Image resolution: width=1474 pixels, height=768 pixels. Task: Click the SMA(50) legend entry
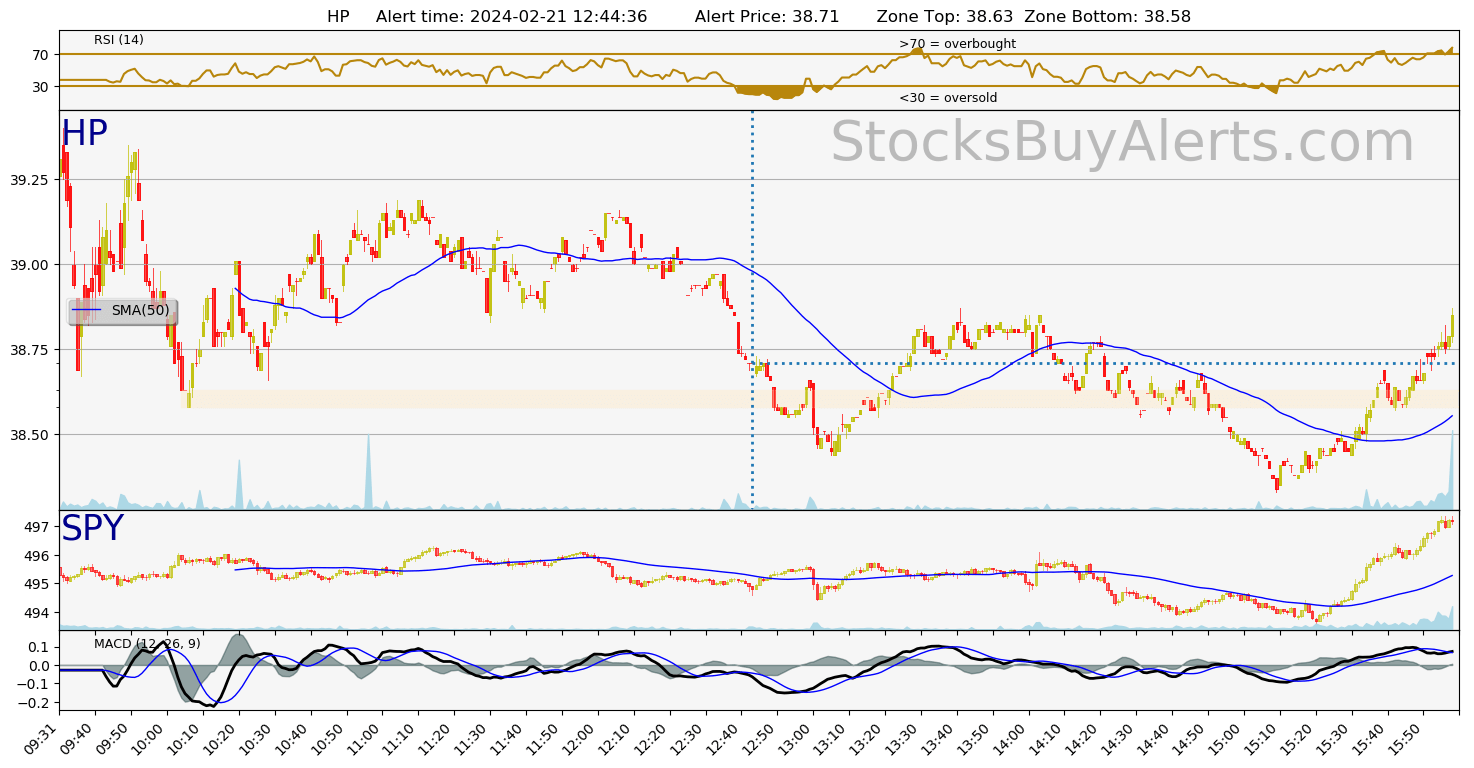[x=122, y=311]
